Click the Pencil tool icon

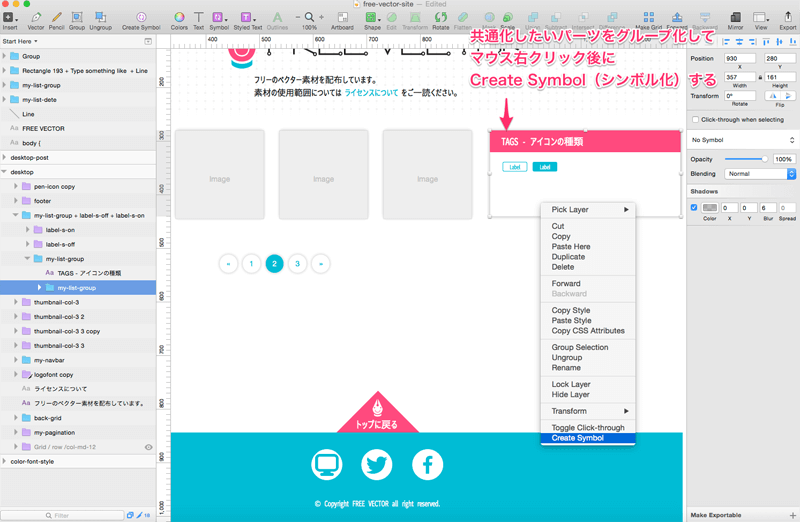pos(56,18)
